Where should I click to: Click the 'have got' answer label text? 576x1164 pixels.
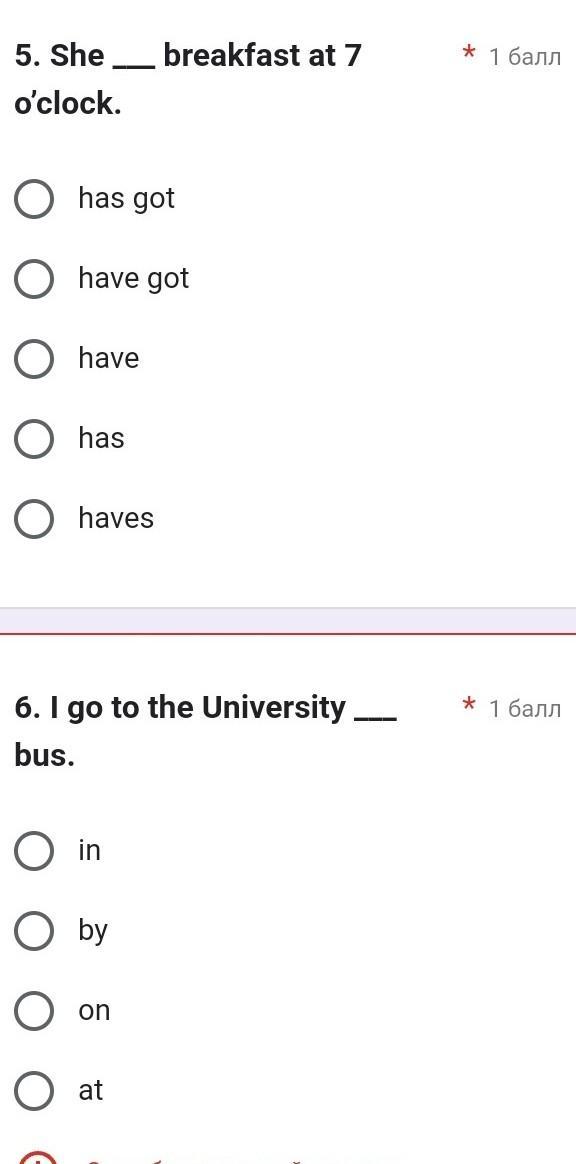pos(134,279)
